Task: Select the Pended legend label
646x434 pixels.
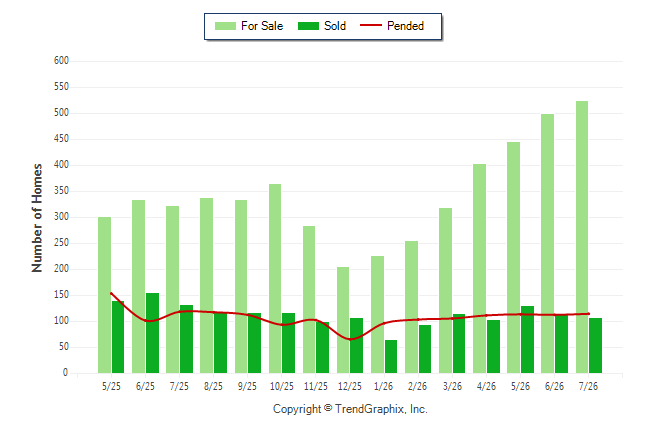Action: tap(405, 26)
